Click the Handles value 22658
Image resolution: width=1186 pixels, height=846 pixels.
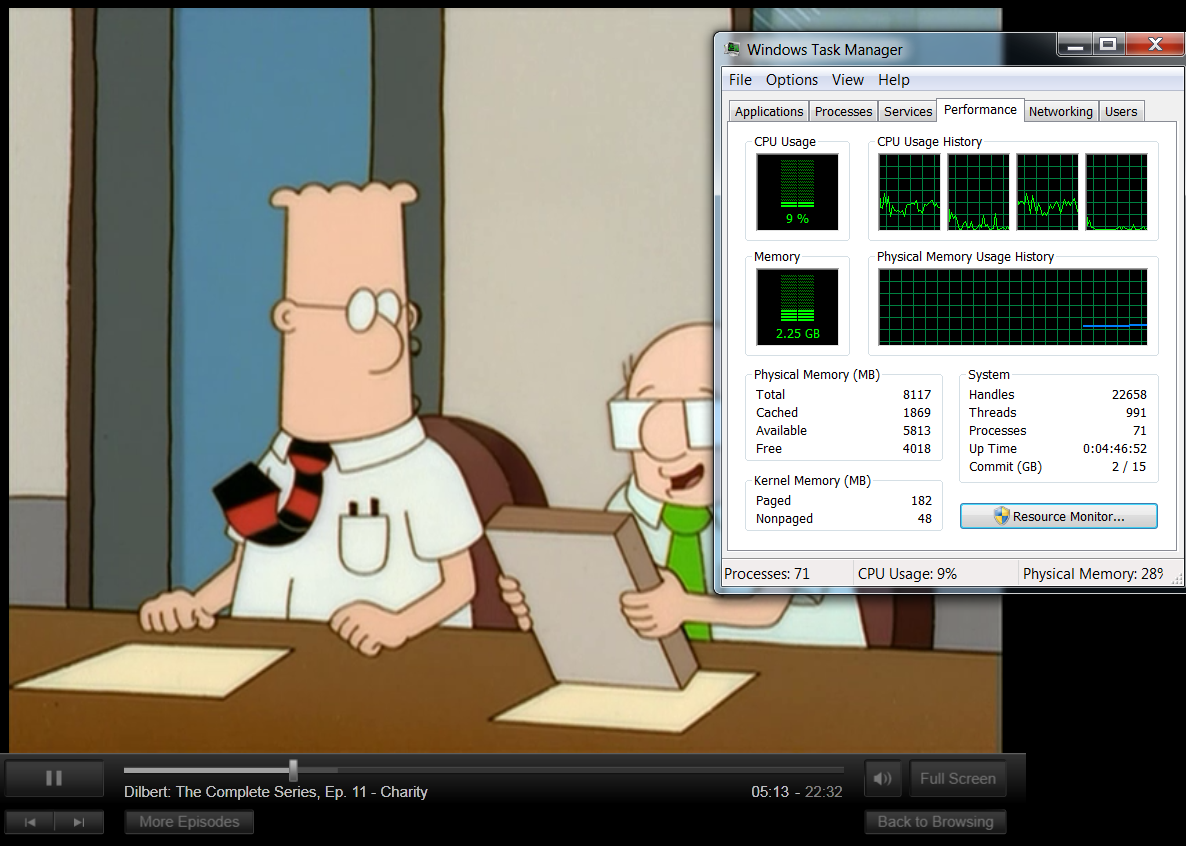[x=1129, y=394]
